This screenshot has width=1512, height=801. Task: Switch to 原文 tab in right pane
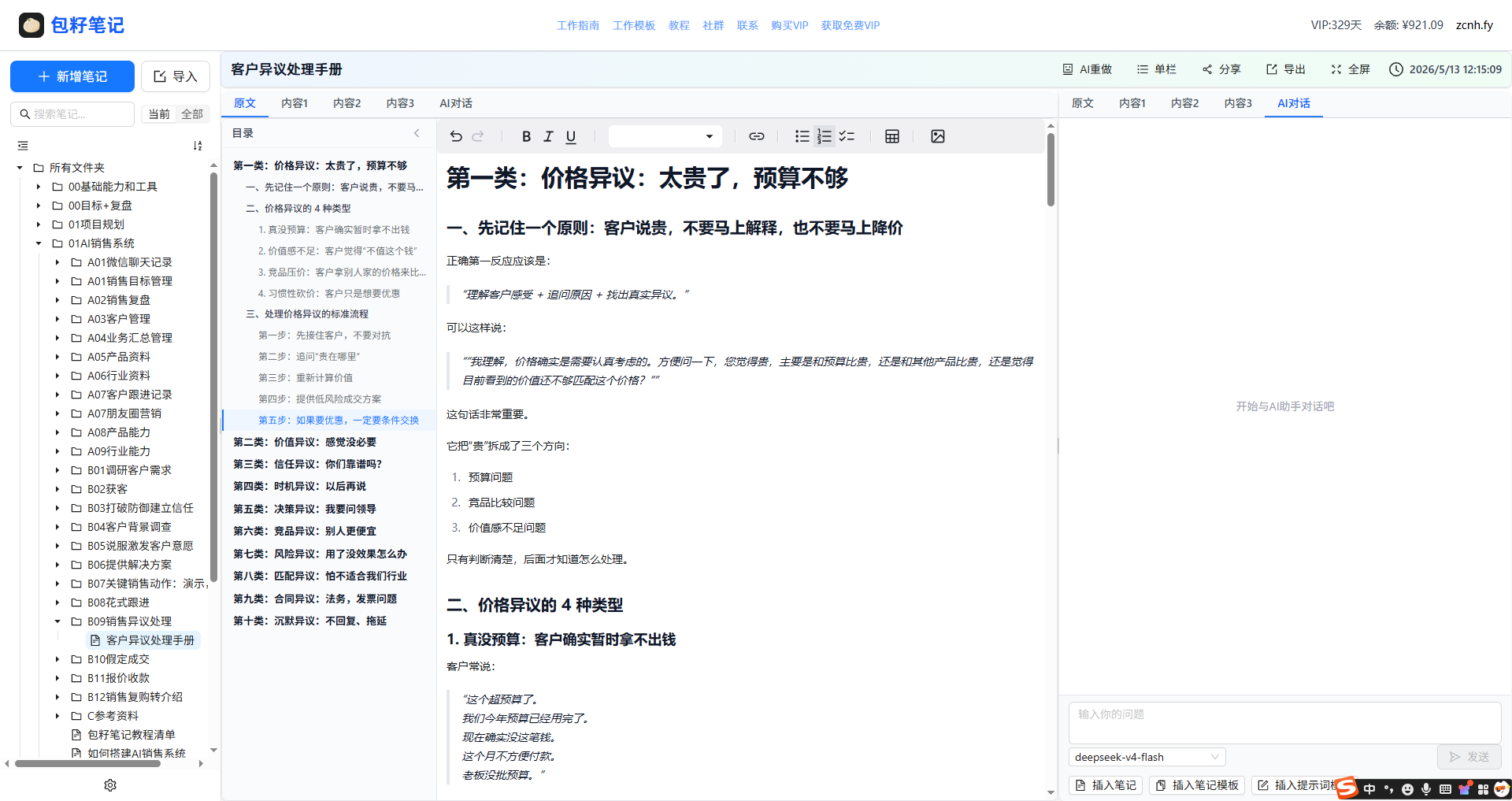click(1083, 103)
